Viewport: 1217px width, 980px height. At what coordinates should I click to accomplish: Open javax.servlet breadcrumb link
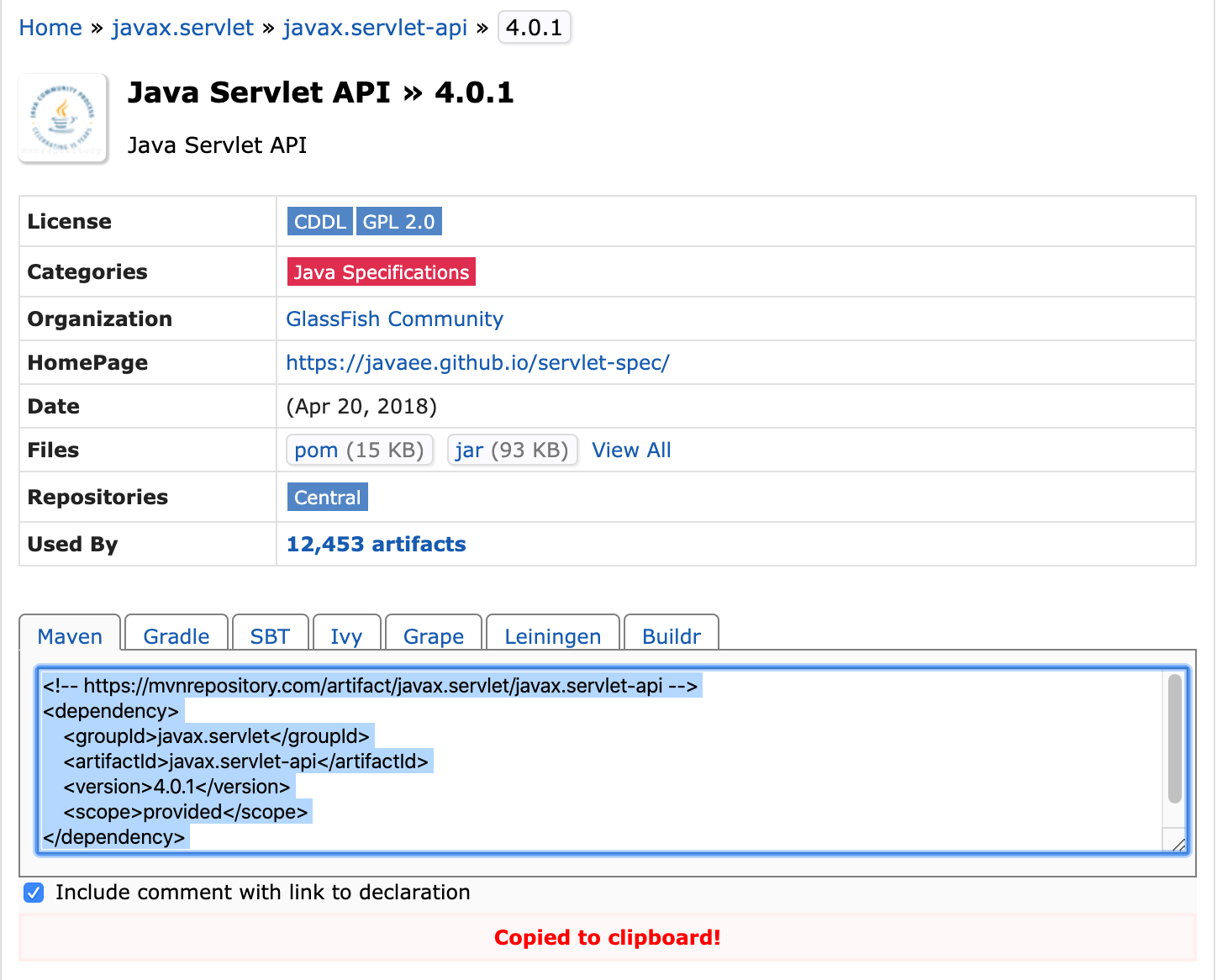(182, 28)
